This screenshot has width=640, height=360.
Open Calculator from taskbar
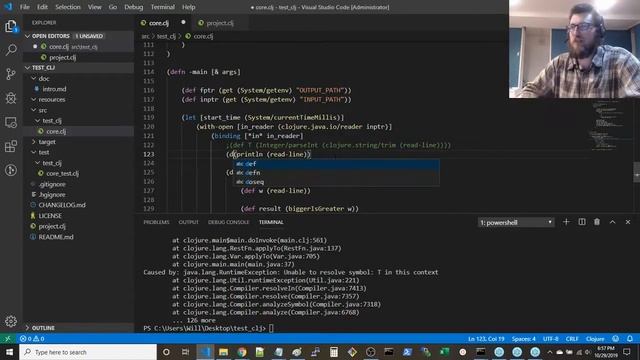point(334,352)
